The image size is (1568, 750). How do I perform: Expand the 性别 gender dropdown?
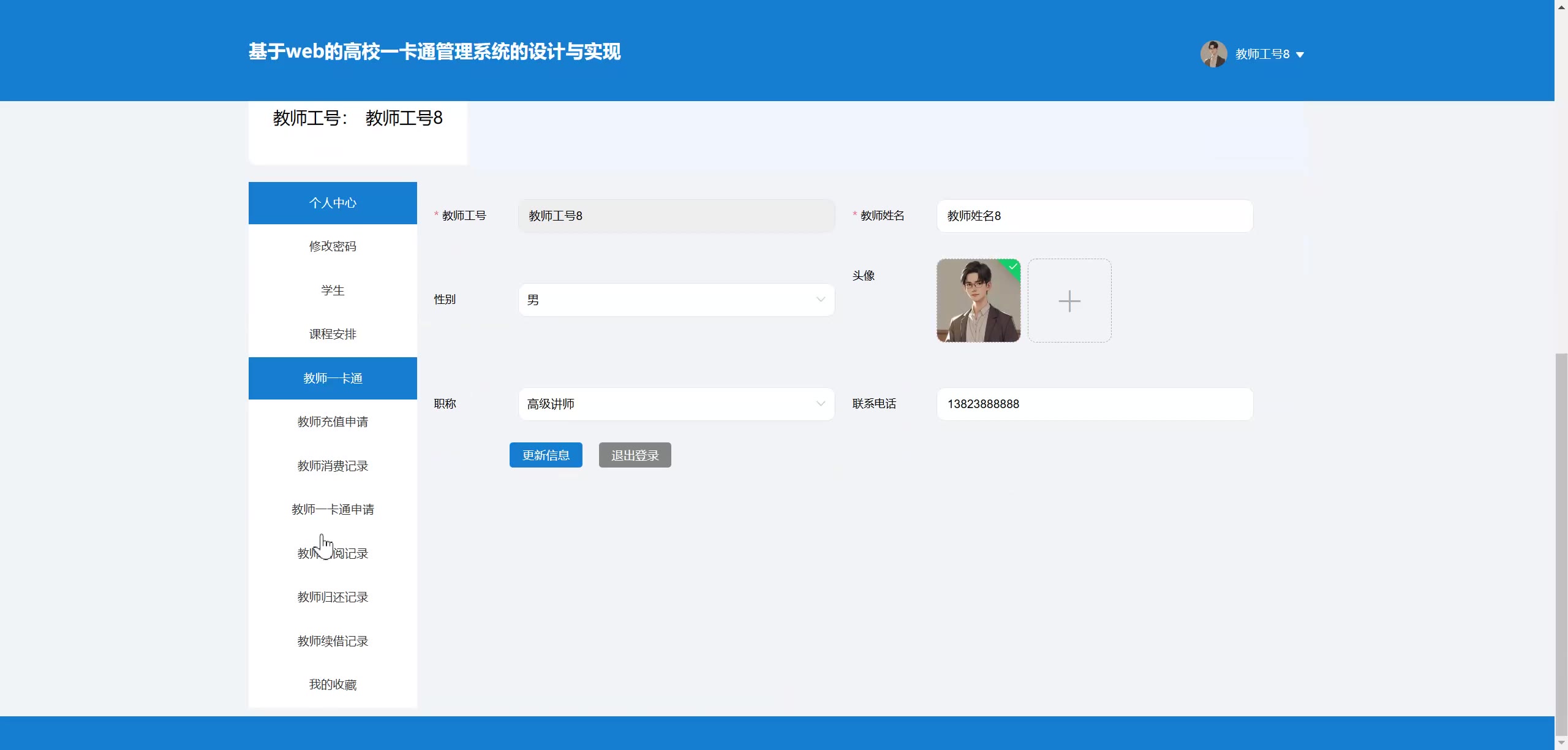(676, 300)
